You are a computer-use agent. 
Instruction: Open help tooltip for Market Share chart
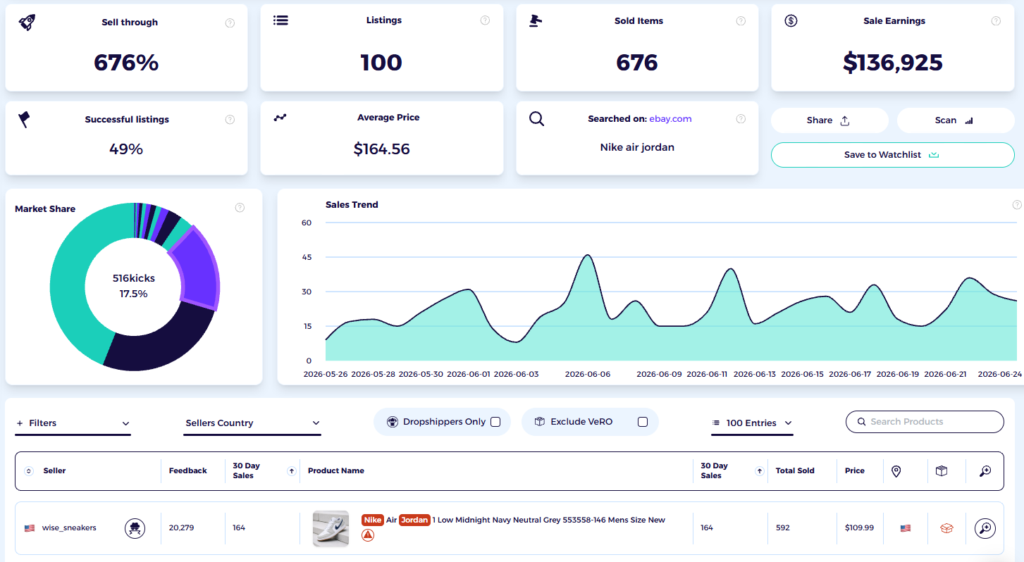(240, 208)
